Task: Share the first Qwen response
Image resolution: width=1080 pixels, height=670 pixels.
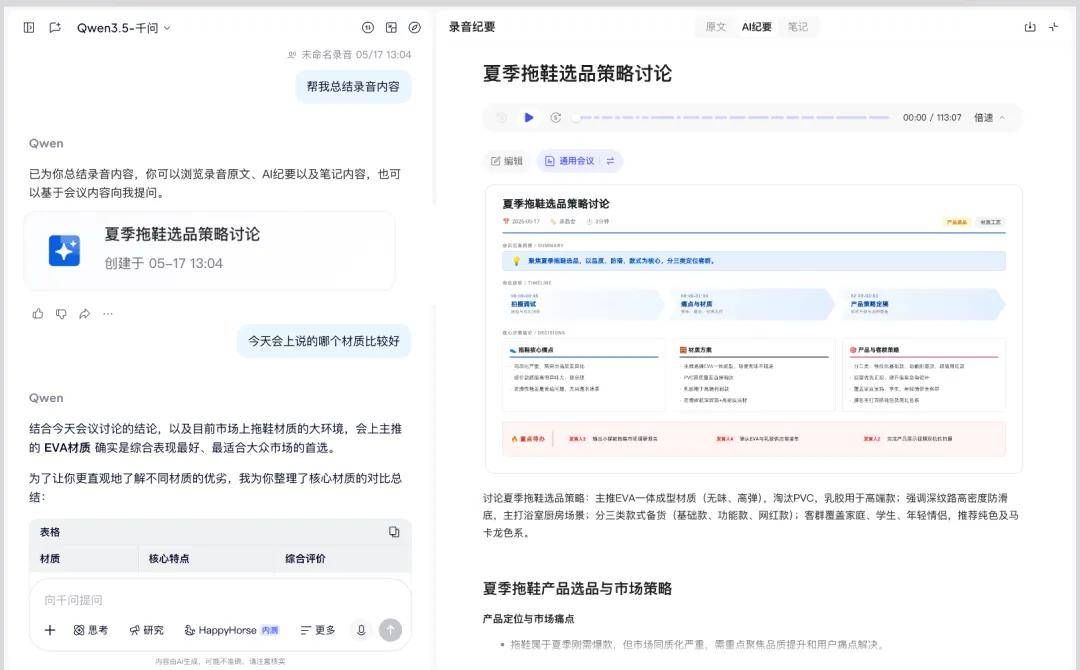Action: click(85, 314)
